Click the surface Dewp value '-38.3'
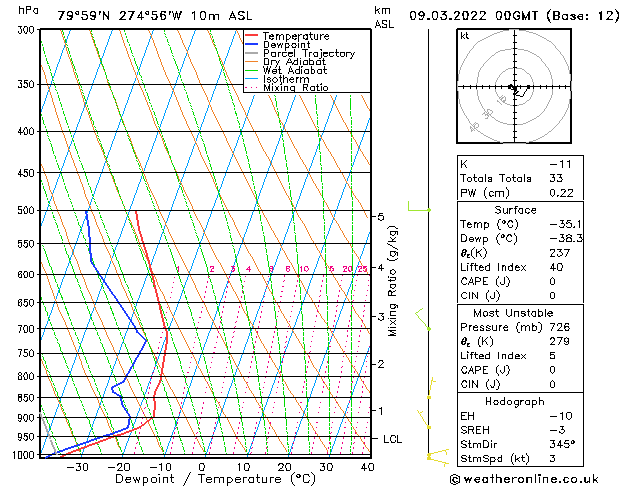Viewport: 629px width, 486px height. 566,239
